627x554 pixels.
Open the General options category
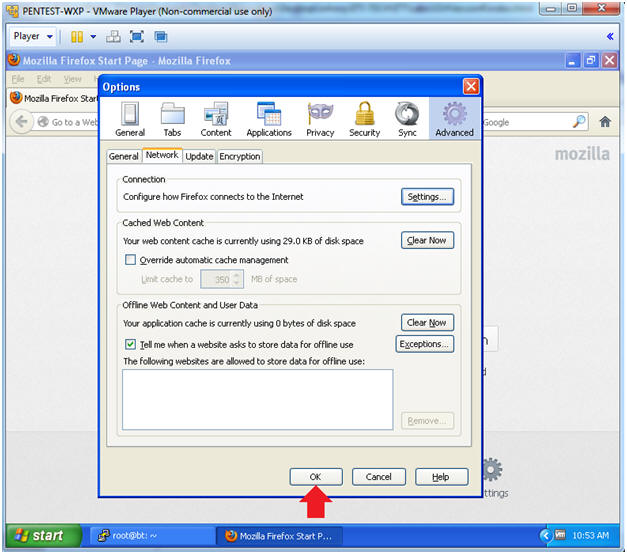point(130,119)
